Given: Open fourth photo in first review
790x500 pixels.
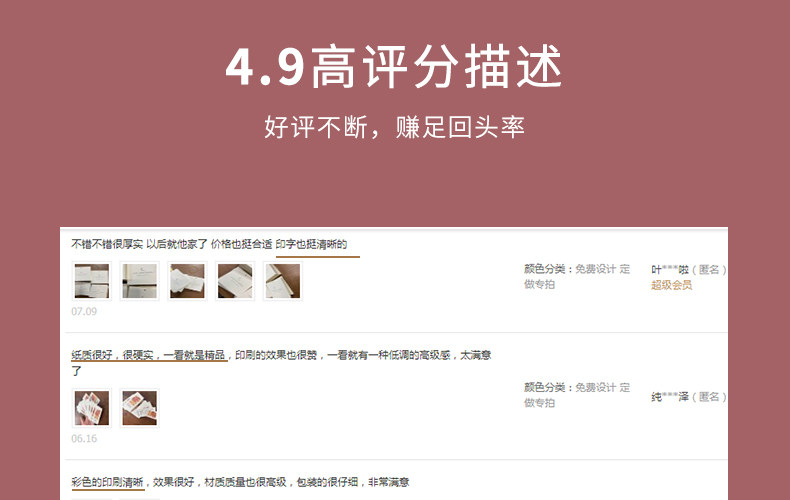Looking at the screenshot, I should pos(235,281).
